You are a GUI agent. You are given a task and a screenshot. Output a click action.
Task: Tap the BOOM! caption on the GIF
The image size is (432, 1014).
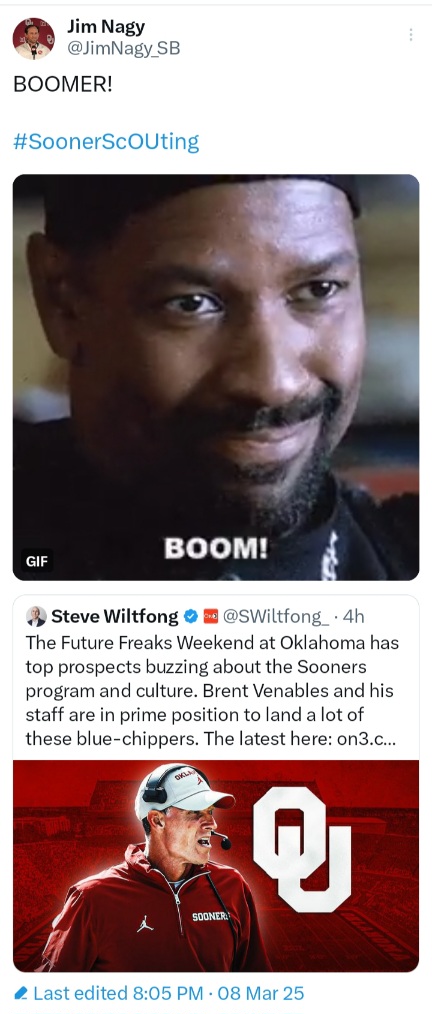[215, 549]
